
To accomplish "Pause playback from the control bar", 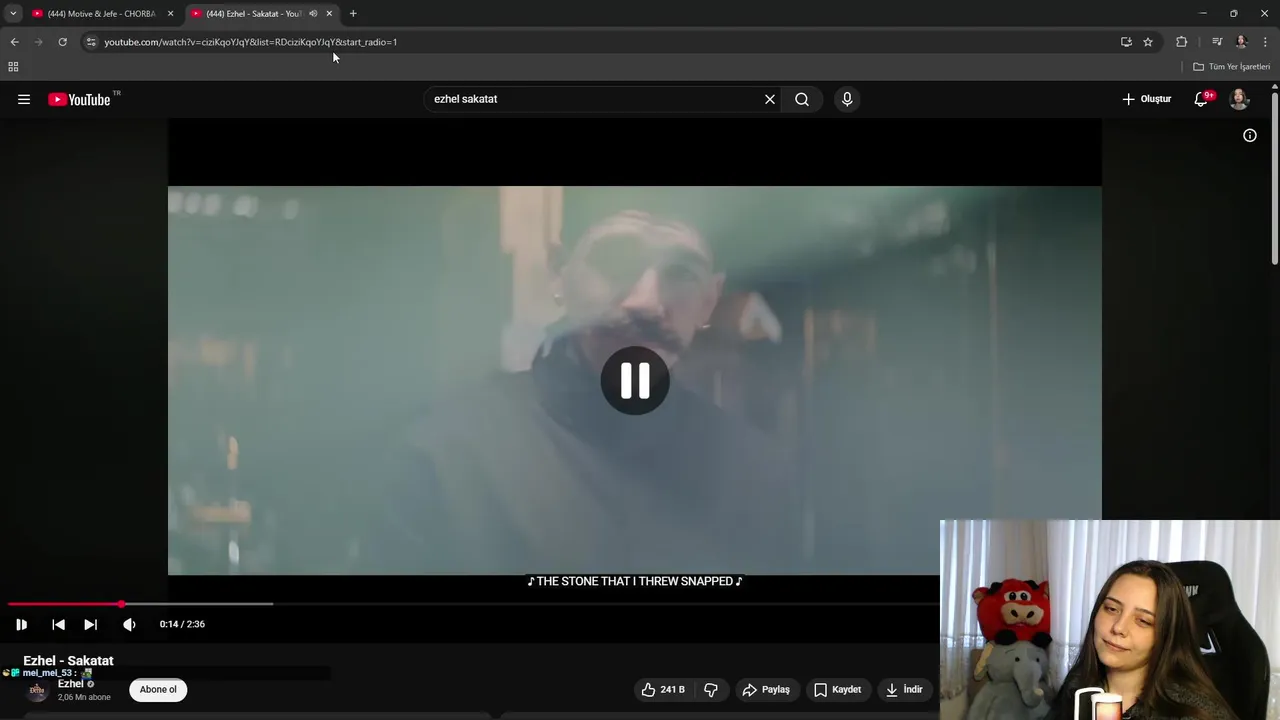I will [21, 624].
